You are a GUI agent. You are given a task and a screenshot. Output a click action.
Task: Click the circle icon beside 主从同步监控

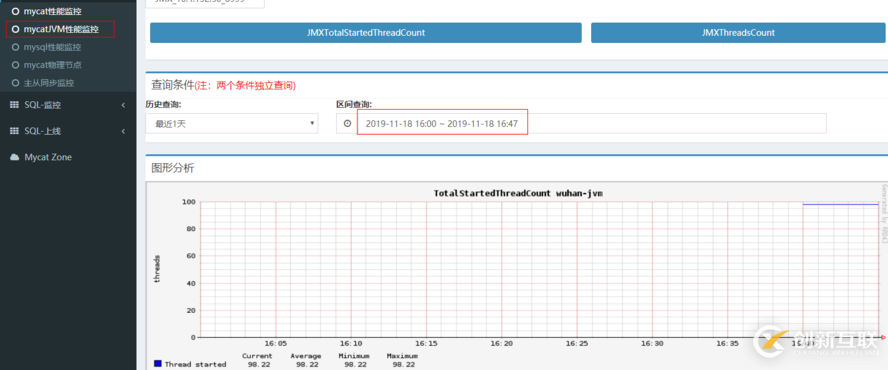click(x=16, y=83)
